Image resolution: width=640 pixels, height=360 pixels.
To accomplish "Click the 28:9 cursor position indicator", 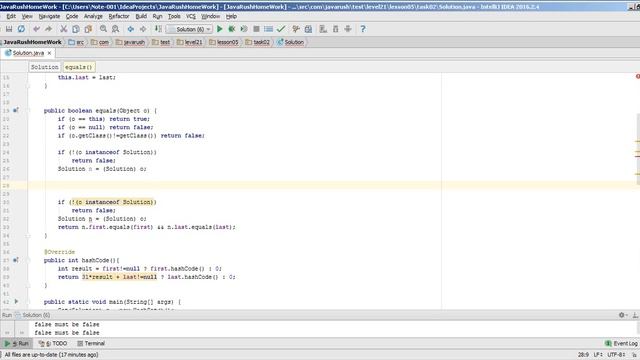I will pos(584,355).
